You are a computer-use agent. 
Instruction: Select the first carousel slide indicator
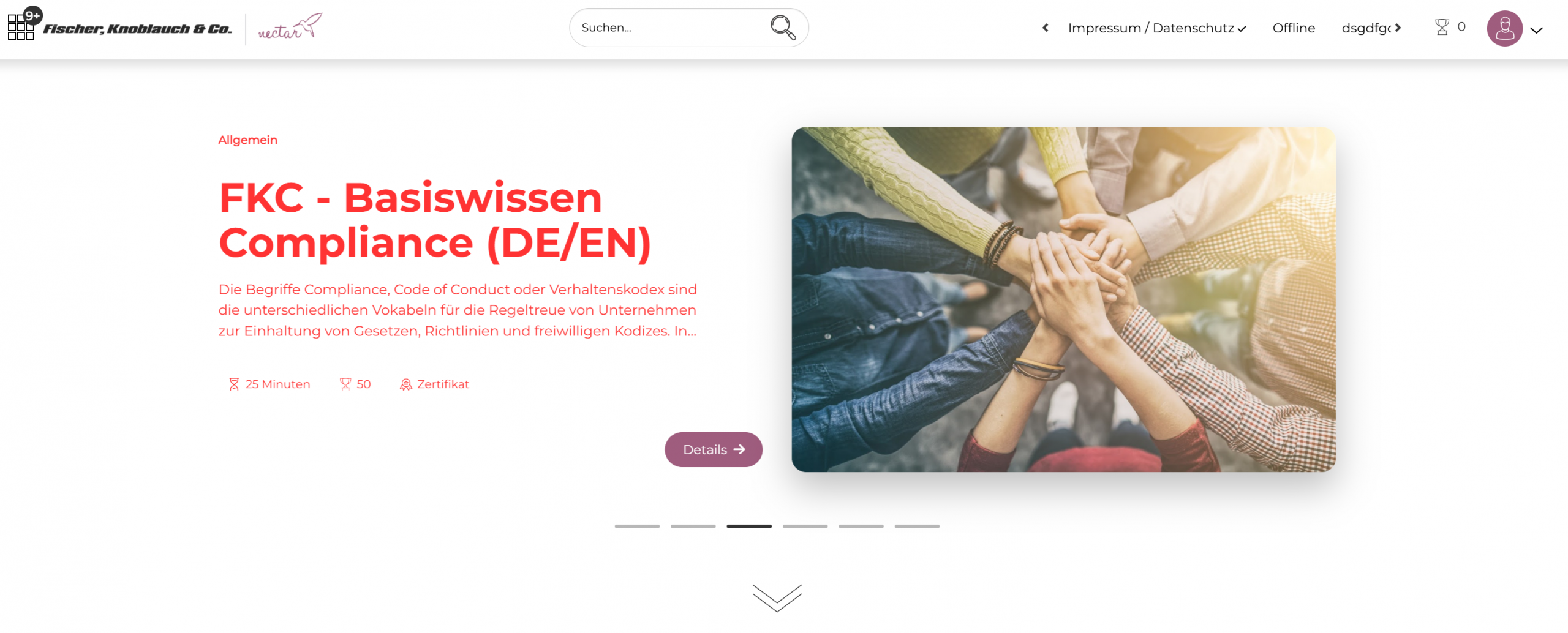click(637, 526)
